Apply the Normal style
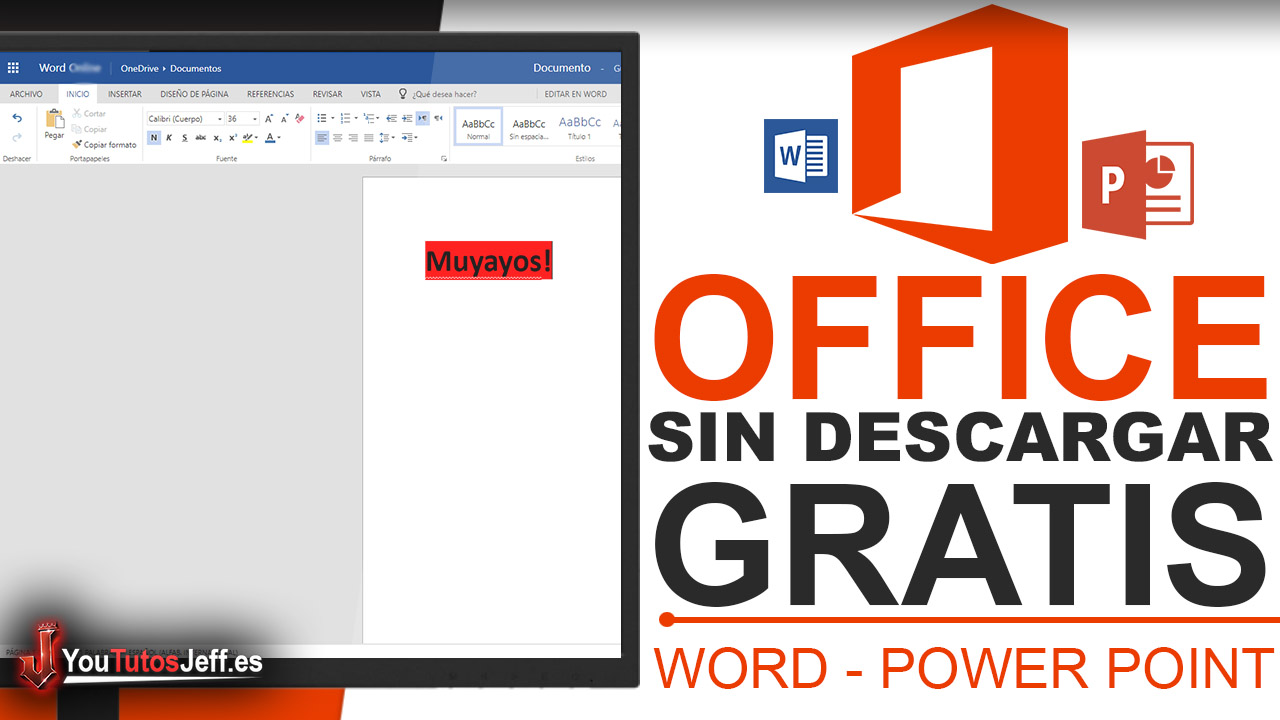This screenshot has height=720, width=1280. click(478, 126)
